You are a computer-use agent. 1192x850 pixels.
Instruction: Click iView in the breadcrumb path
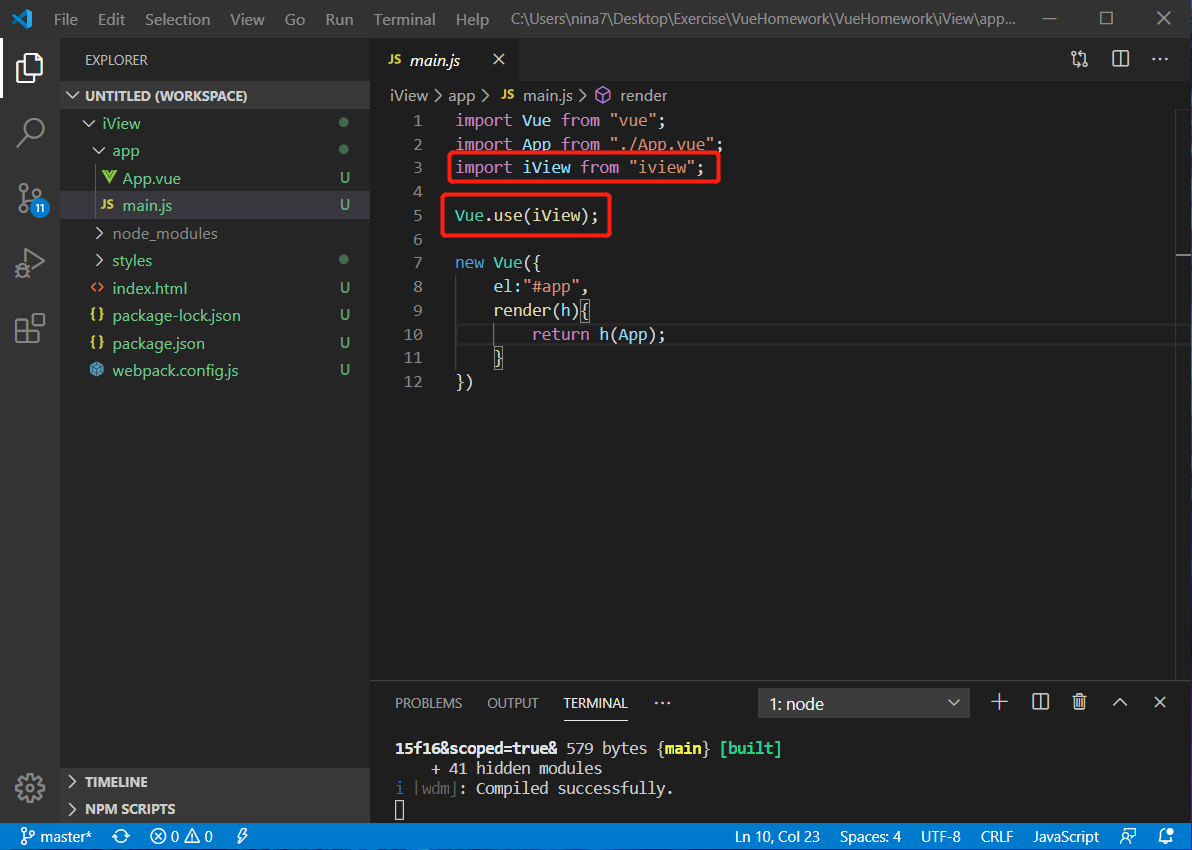click(x=409, y=96)
